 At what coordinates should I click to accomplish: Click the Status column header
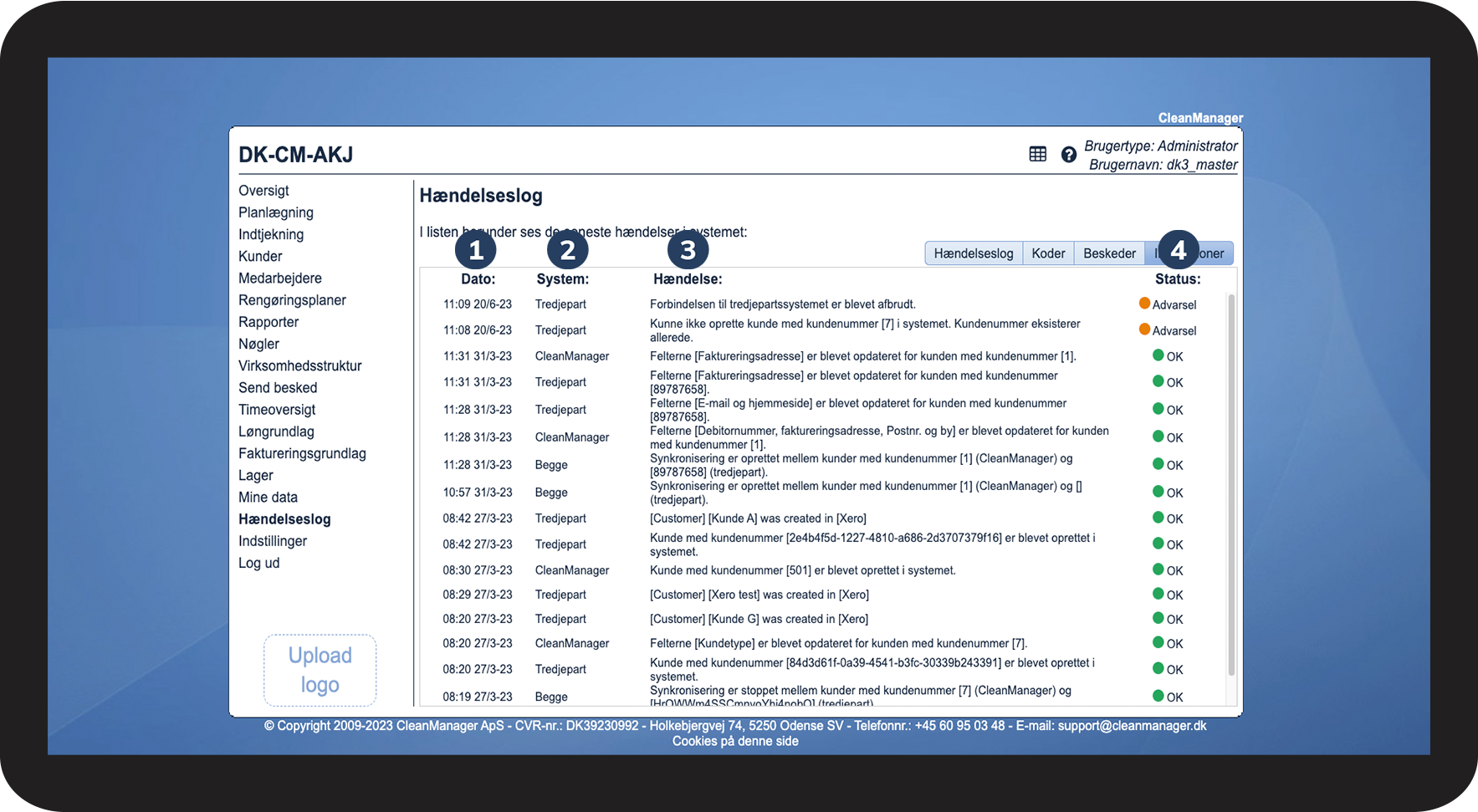pos(1178,279)
